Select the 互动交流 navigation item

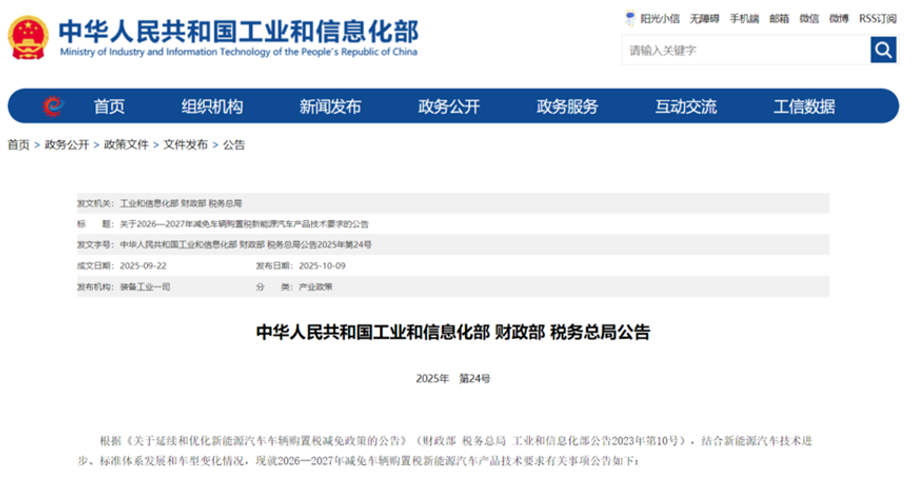click(x=686, y=107)
